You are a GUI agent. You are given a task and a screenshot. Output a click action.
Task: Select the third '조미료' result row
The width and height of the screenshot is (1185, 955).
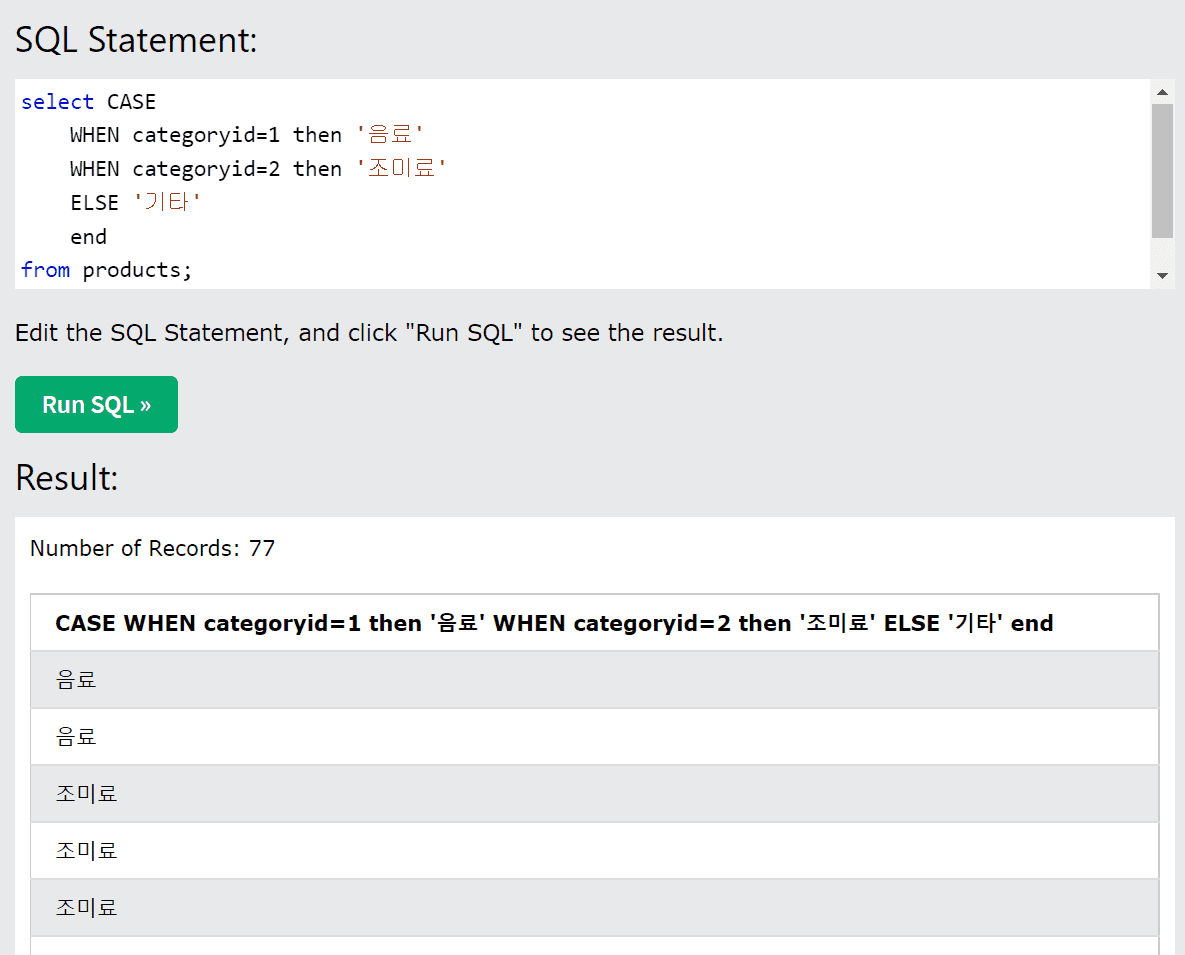[x=595, y=907]
